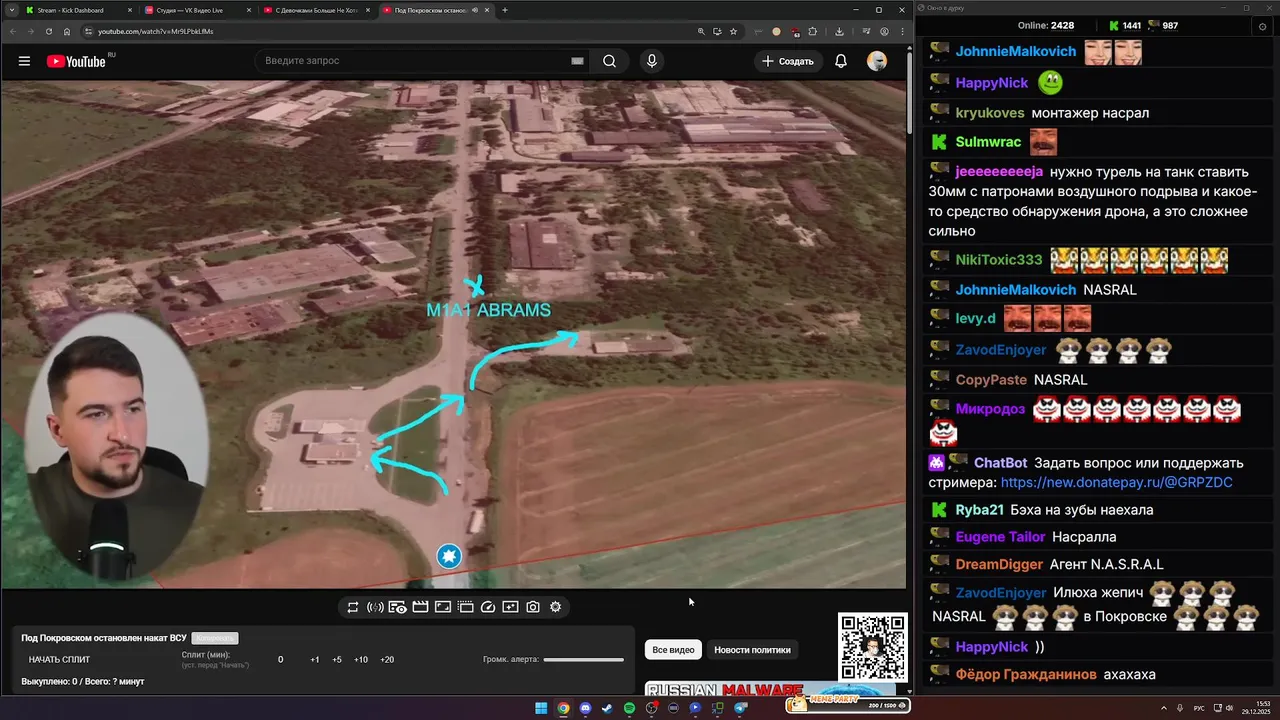Click the 'Копировать' button beside video title
1280x720 pixels.
215,638
